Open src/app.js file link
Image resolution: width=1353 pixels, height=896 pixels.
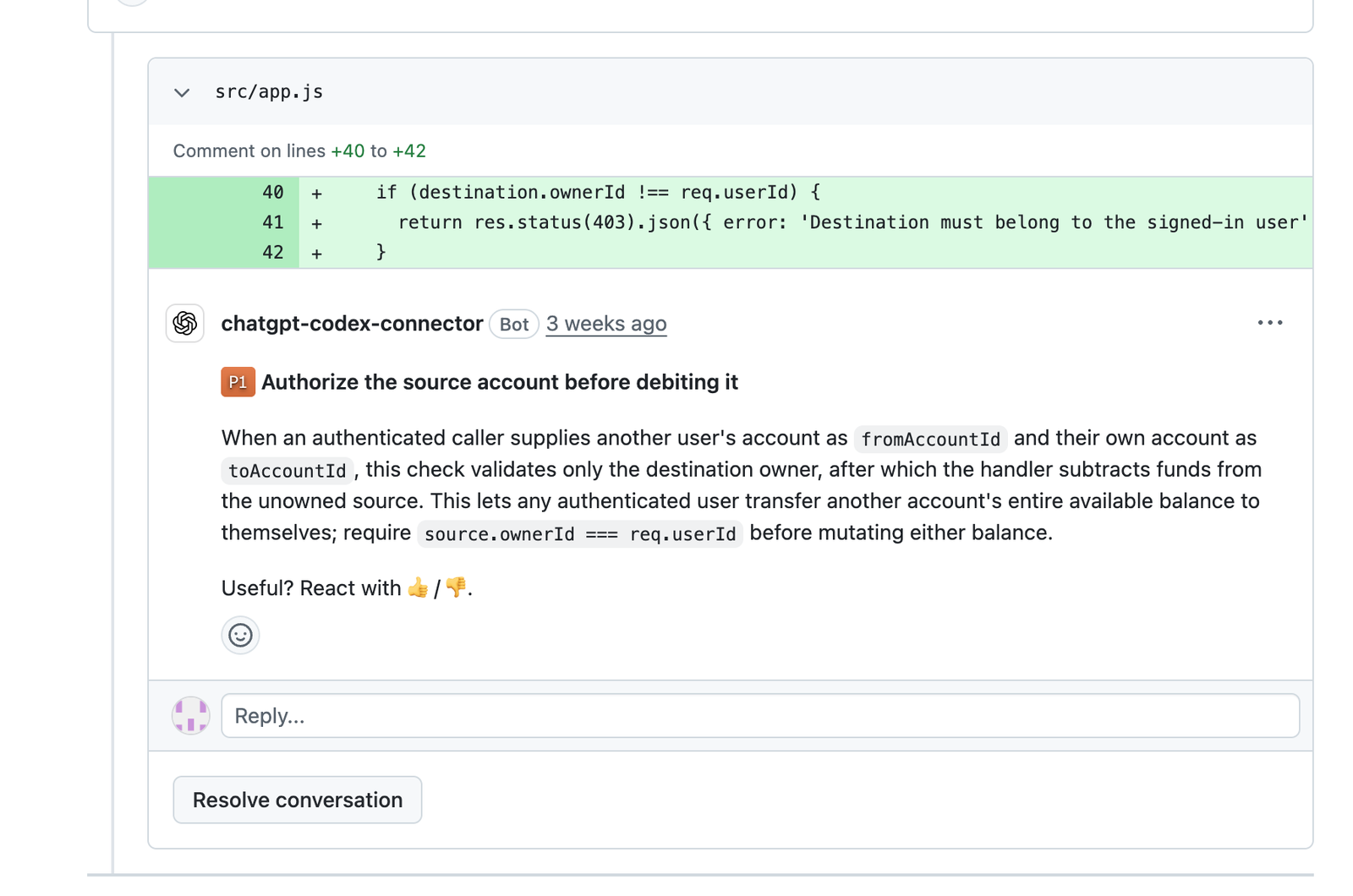click(269, 92)
